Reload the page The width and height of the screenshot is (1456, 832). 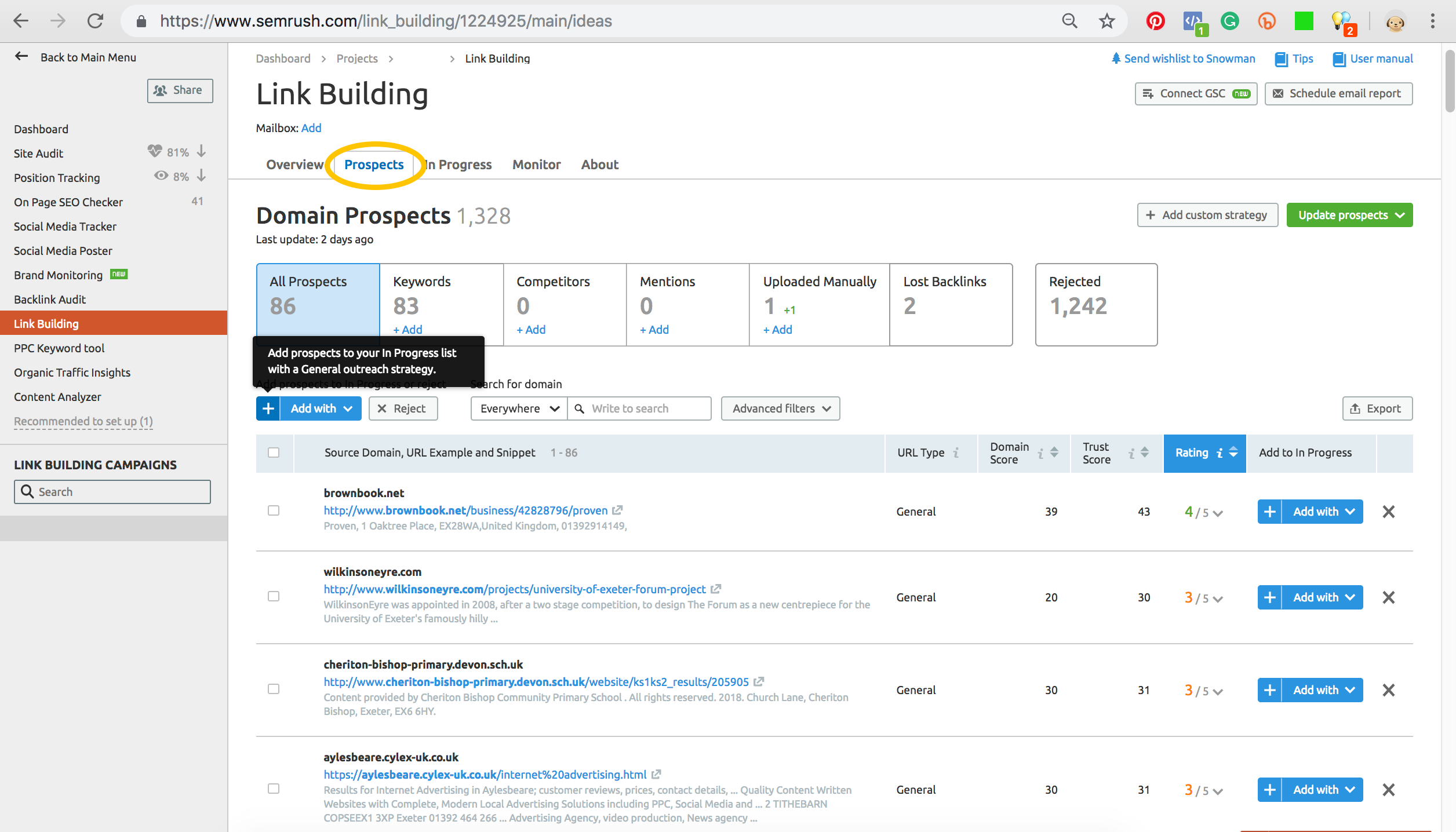95,21
